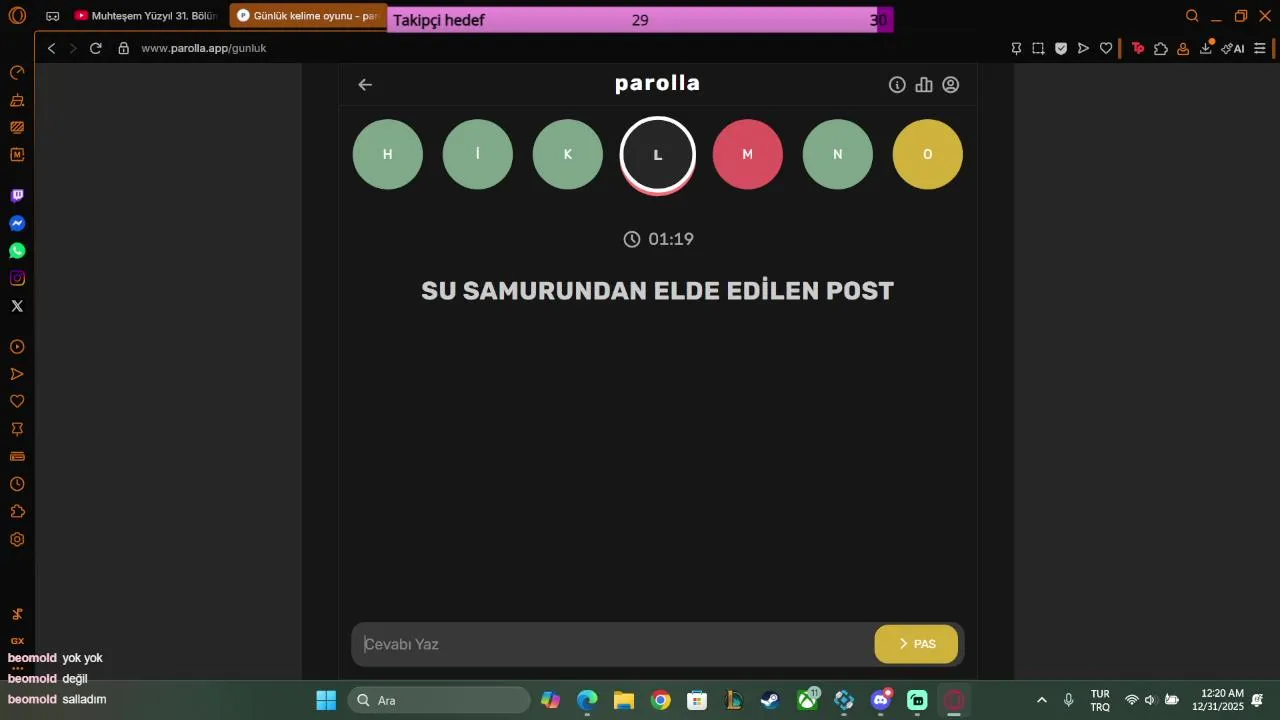Open the parolla profile icon

point(951,85)
